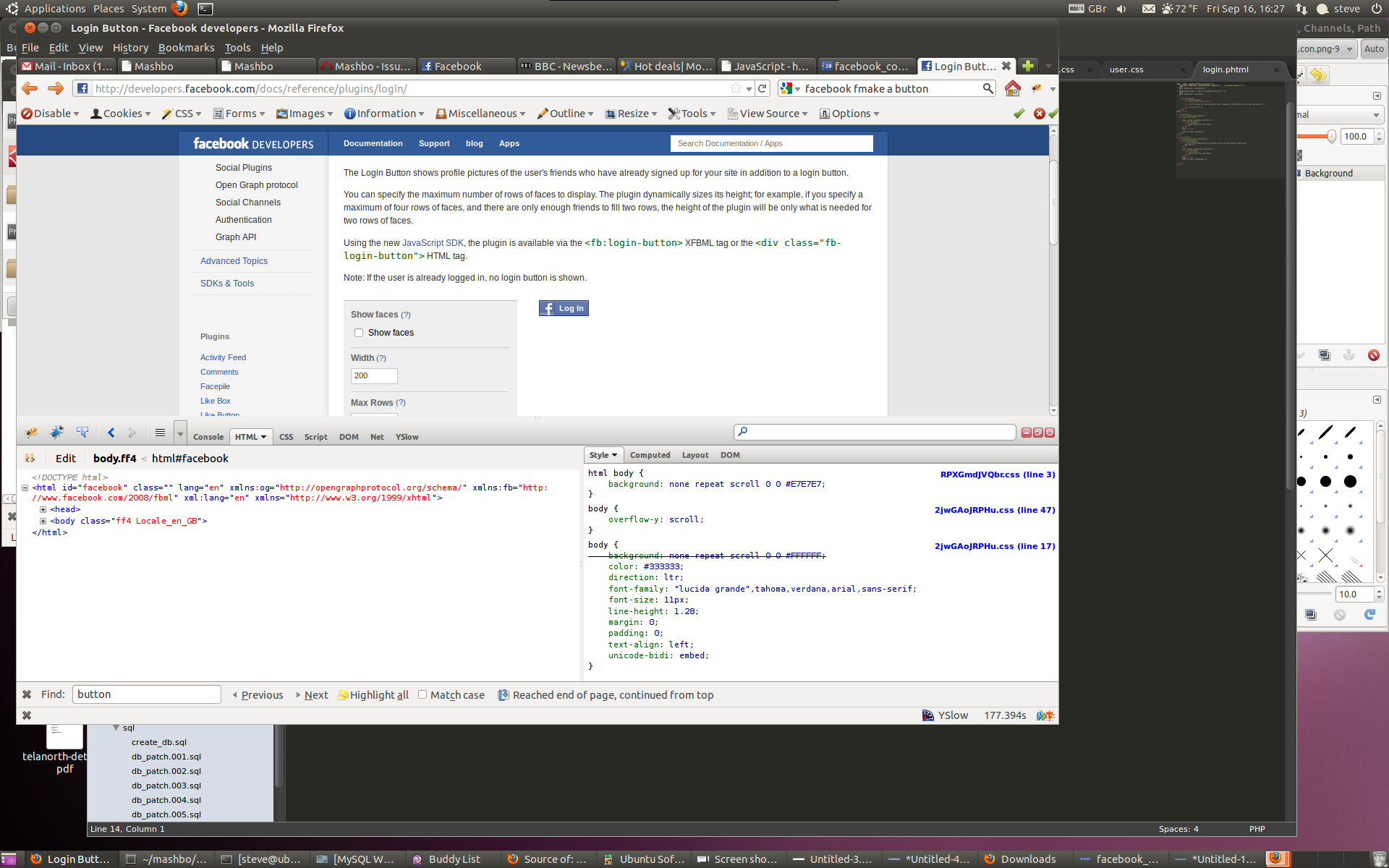Click the Firebug bug icon in panel toolbar
Screen dimensions: 1389x868
(x=31, y=433)
